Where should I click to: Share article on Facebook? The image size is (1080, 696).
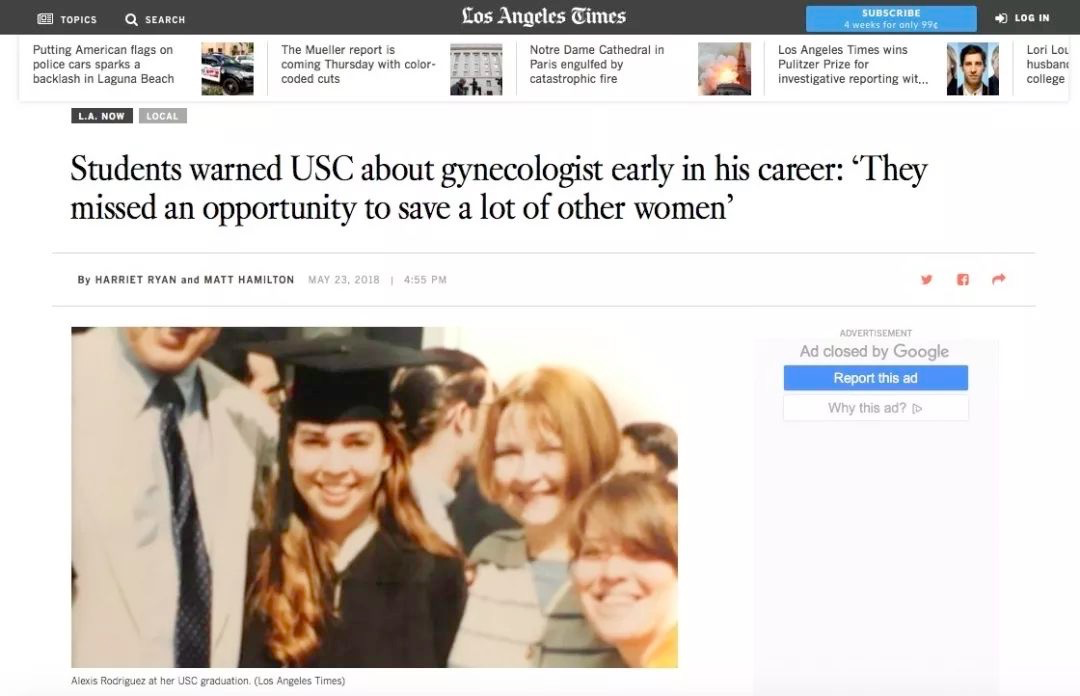tap(962, 280)
